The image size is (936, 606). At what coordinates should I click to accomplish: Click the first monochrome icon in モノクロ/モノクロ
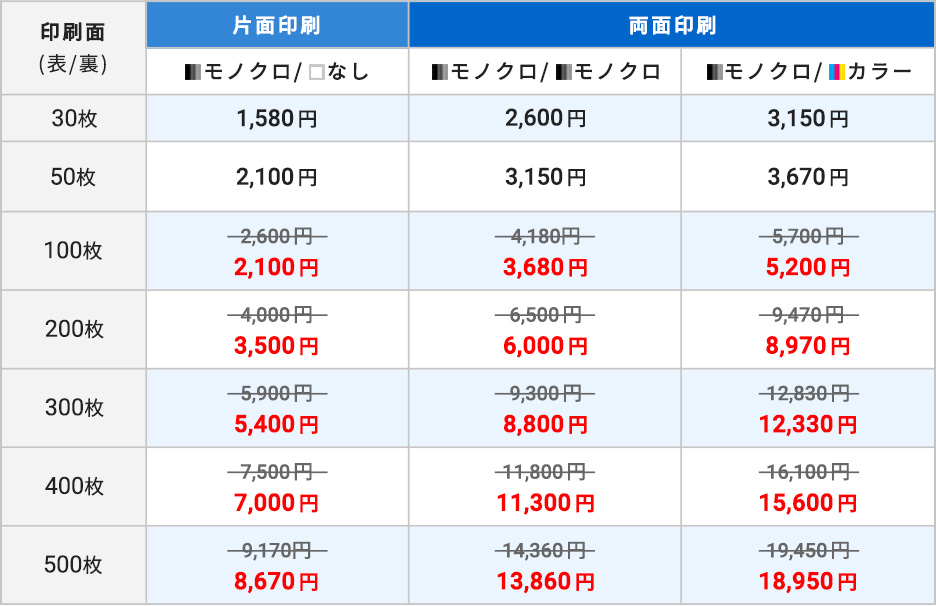tap(439, 72)
